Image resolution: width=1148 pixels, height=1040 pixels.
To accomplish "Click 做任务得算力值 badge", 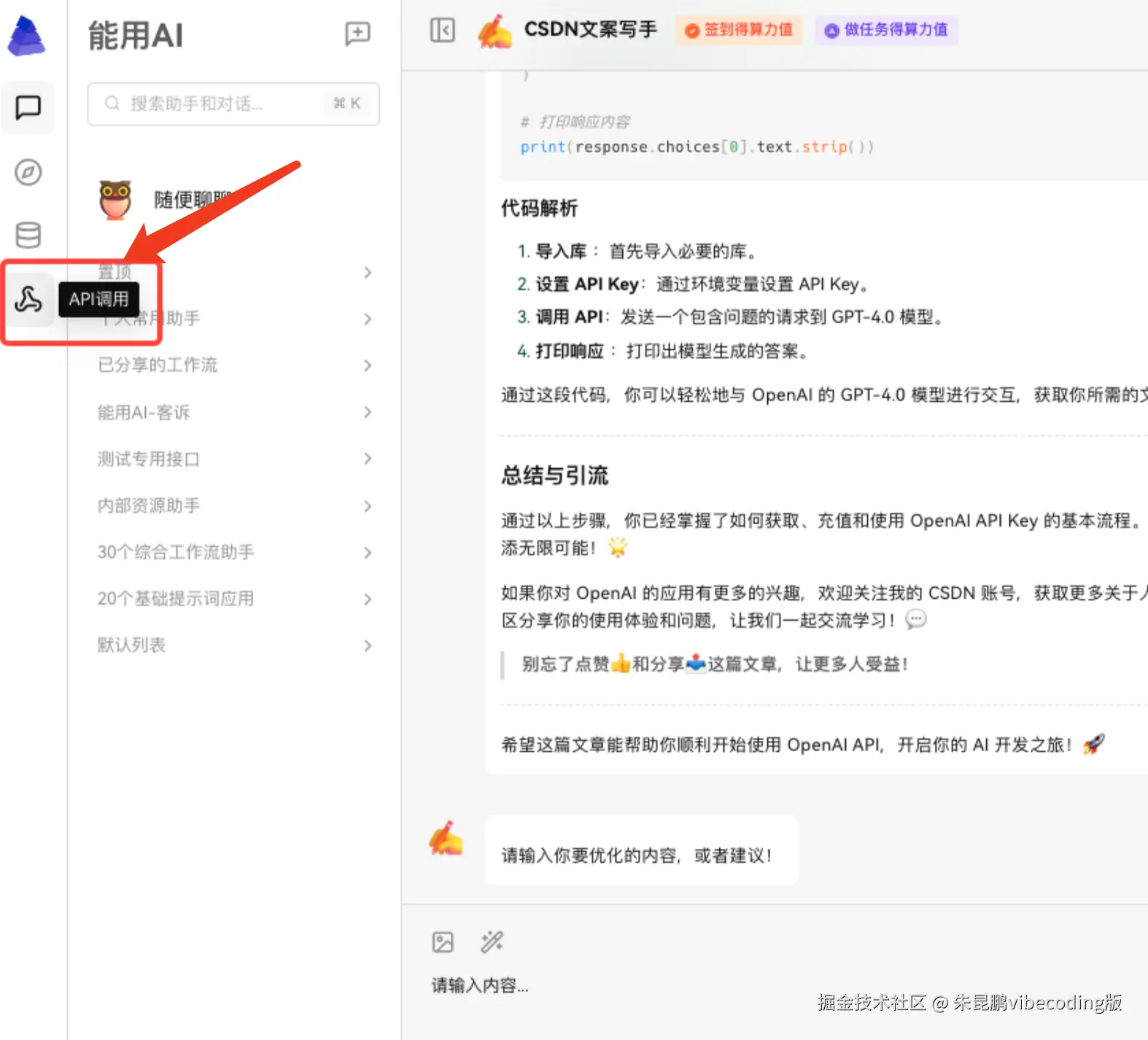I will [886, 30].
